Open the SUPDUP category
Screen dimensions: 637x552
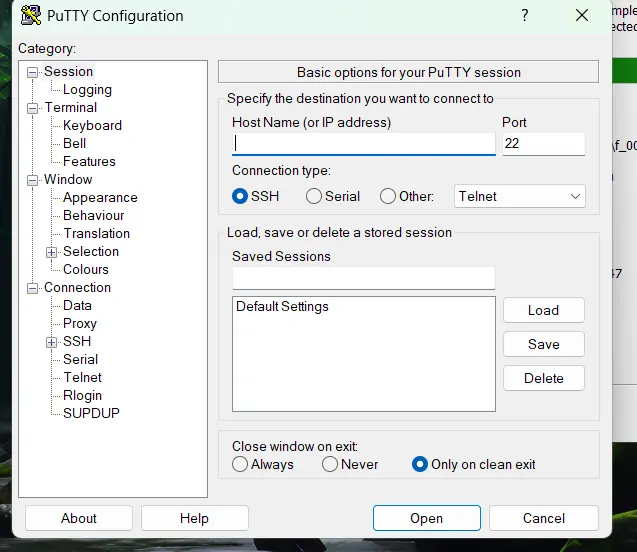click(91, 413)
